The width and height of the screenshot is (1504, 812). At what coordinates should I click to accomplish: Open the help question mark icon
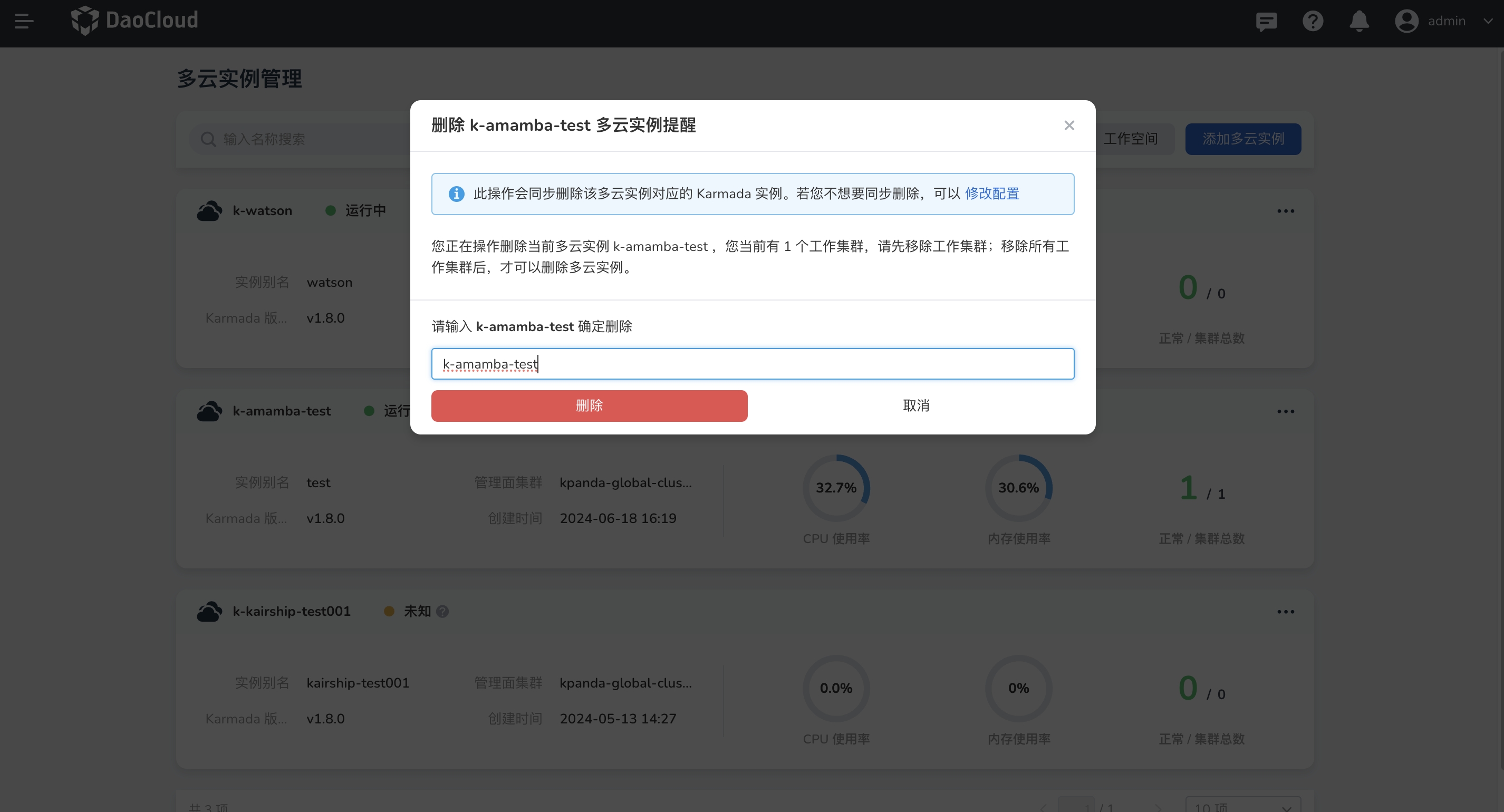point(1313,22)
